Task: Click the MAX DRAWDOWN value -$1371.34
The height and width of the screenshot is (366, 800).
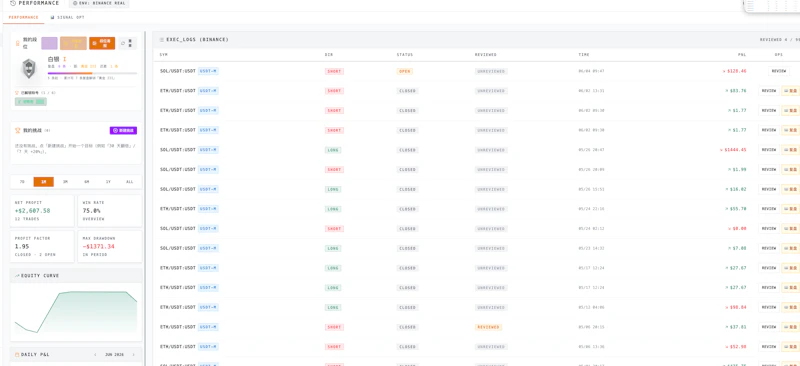Action: tap(98, 247)
